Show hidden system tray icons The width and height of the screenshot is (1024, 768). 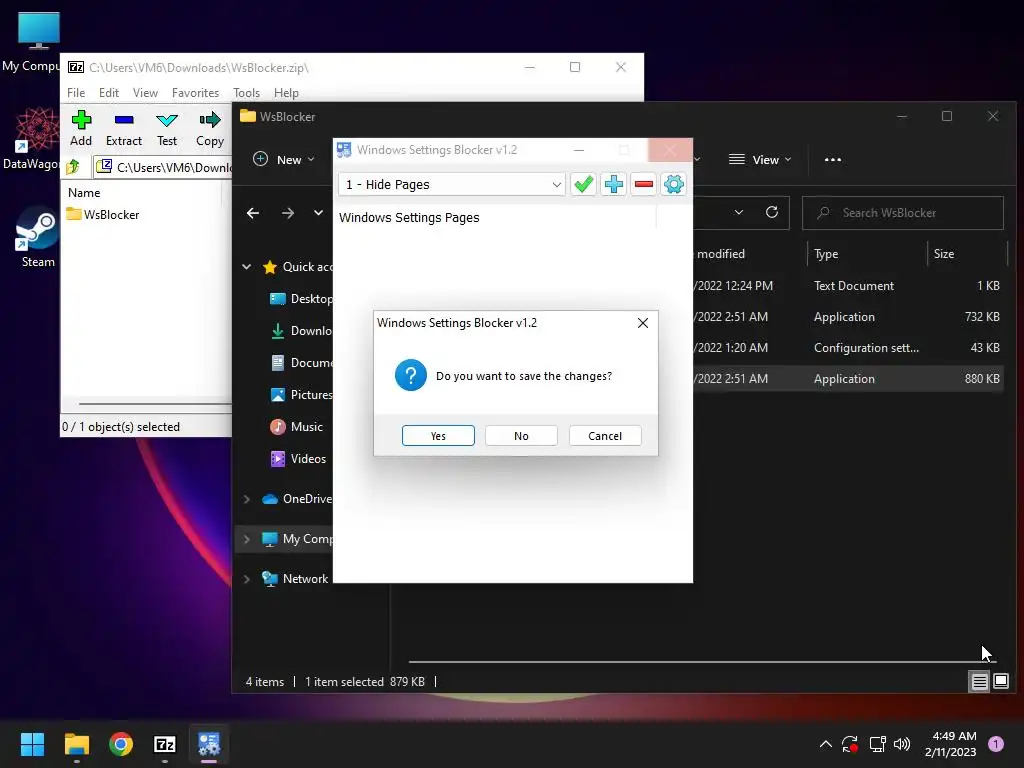tap(825, 744)
